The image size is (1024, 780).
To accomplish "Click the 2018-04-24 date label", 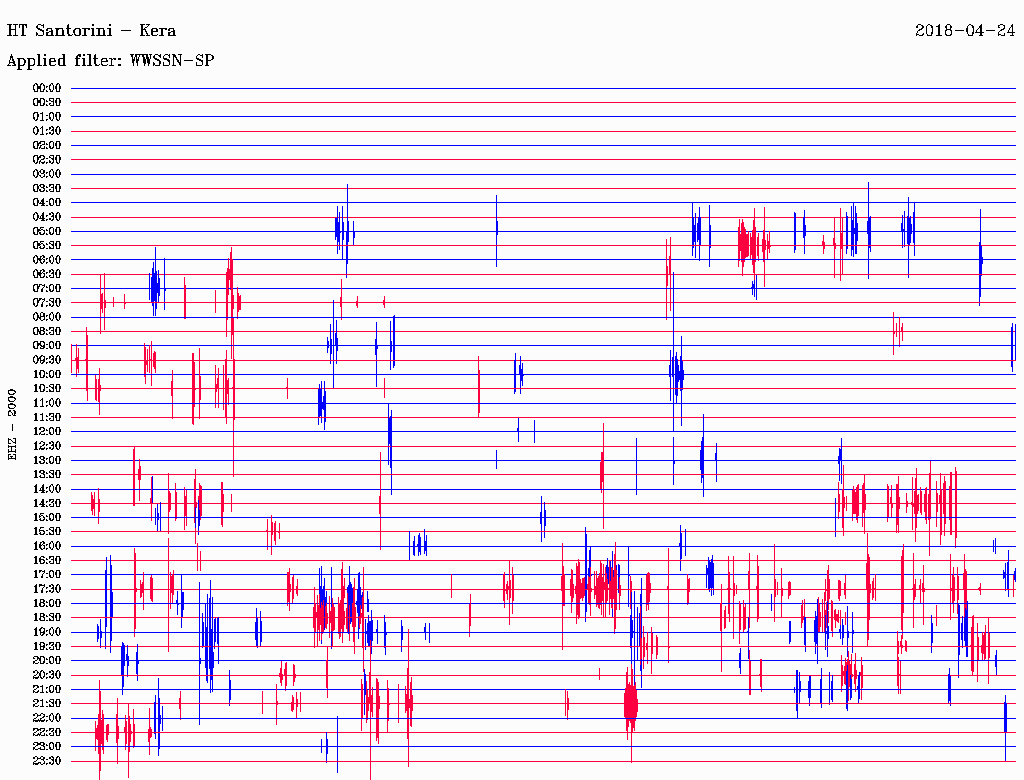I will [965, 30].
